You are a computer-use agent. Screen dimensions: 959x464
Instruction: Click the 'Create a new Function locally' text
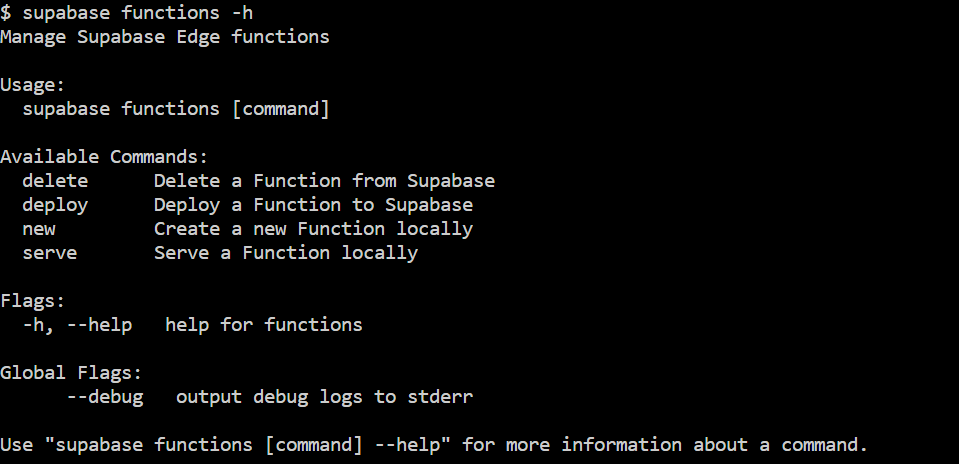click(313, 229)
